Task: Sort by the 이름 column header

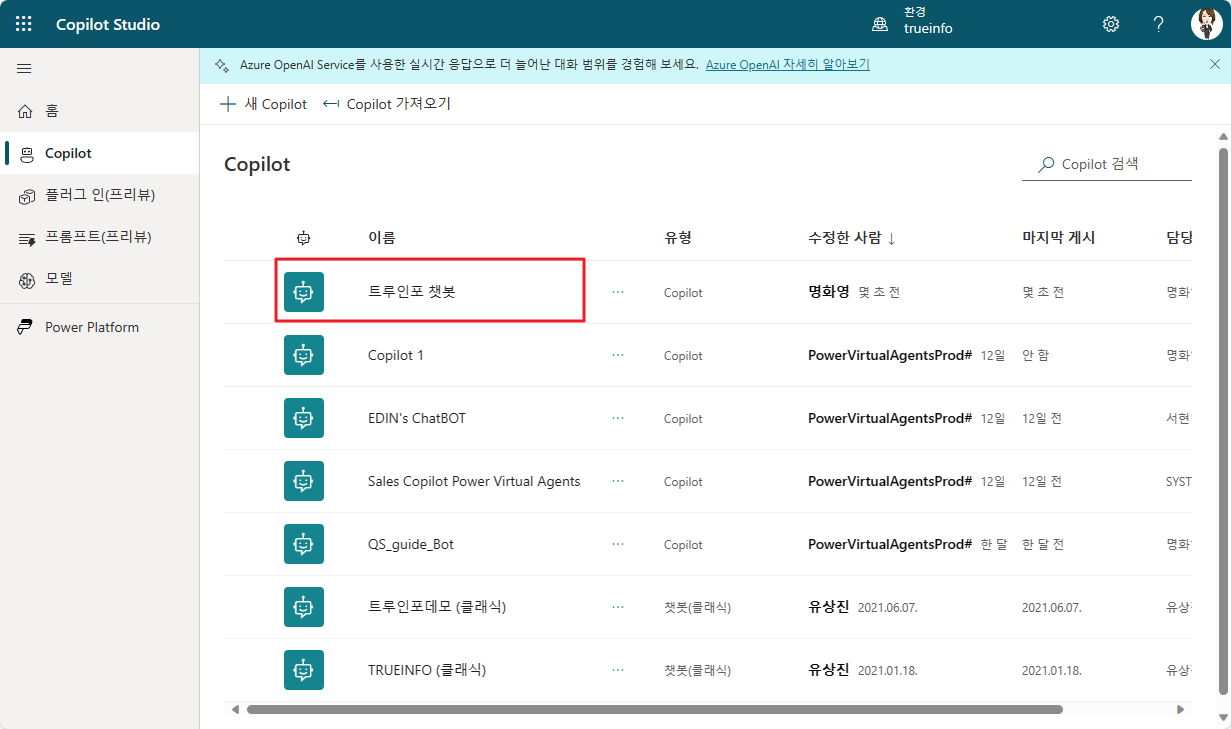Action: coord(382,238)
